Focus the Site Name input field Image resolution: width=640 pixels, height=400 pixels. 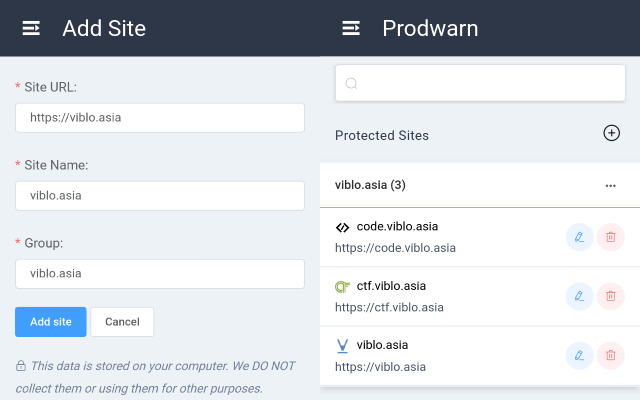160,196
